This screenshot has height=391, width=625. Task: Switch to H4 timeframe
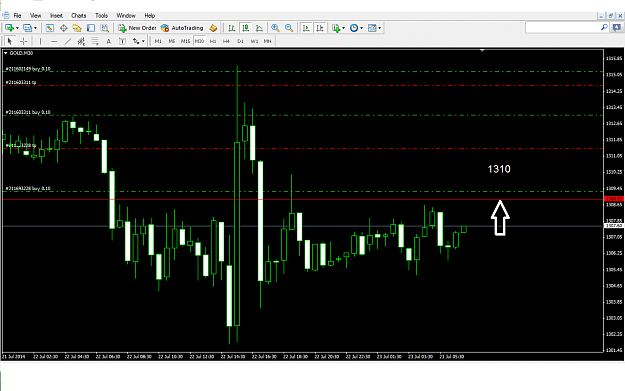[x=226, y=41]
